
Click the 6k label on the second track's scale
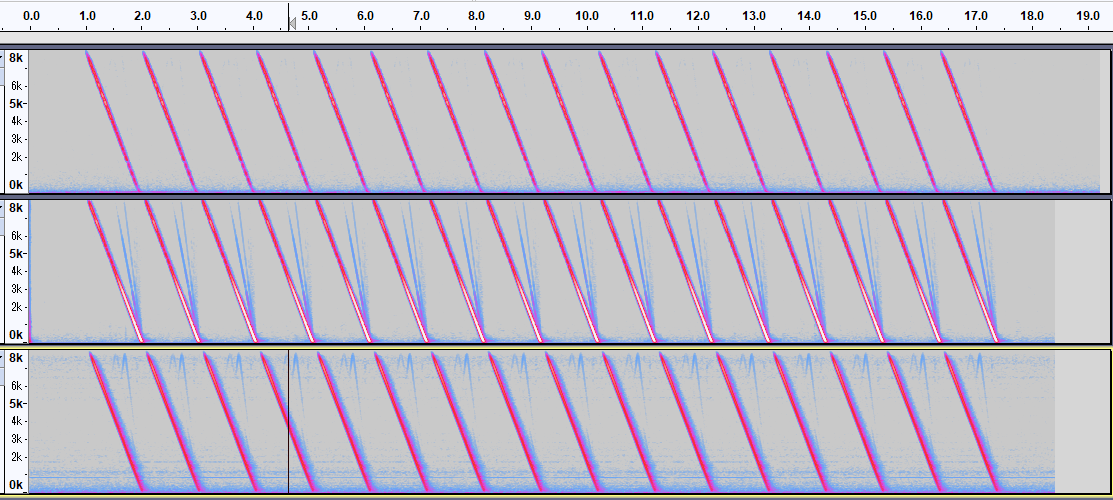coord(18,236)
